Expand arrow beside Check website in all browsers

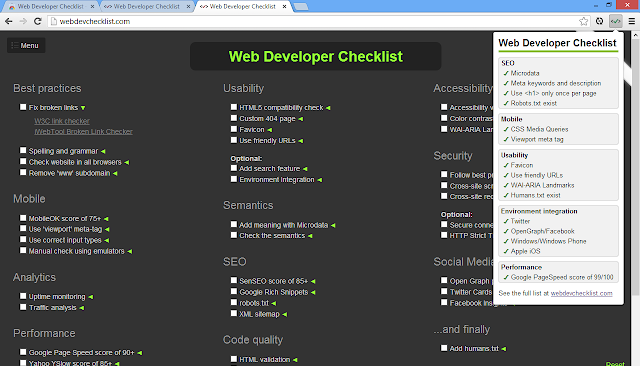127,162
